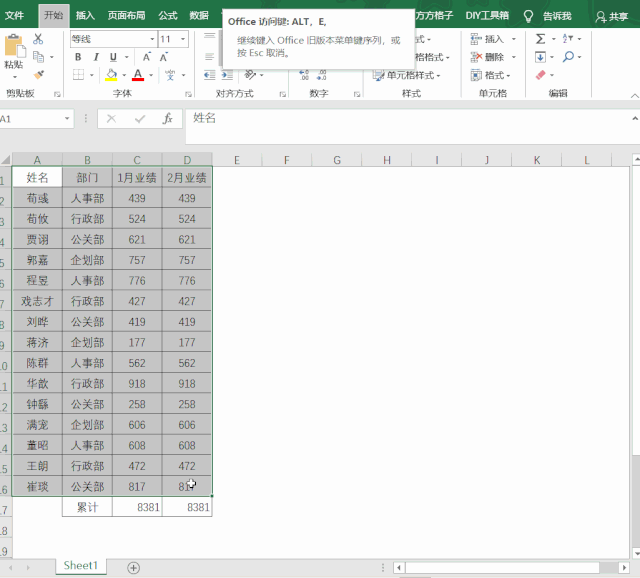Image resolution: width=640 pixels, height=578 pixels.
Task: Select the Format Painter brush
Action: [38, 74]
